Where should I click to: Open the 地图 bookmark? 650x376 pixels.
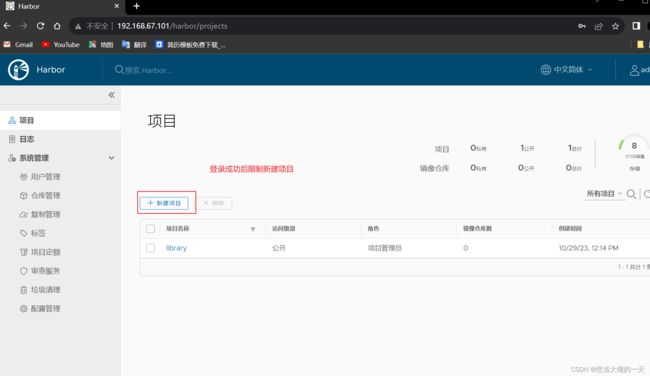101,44
